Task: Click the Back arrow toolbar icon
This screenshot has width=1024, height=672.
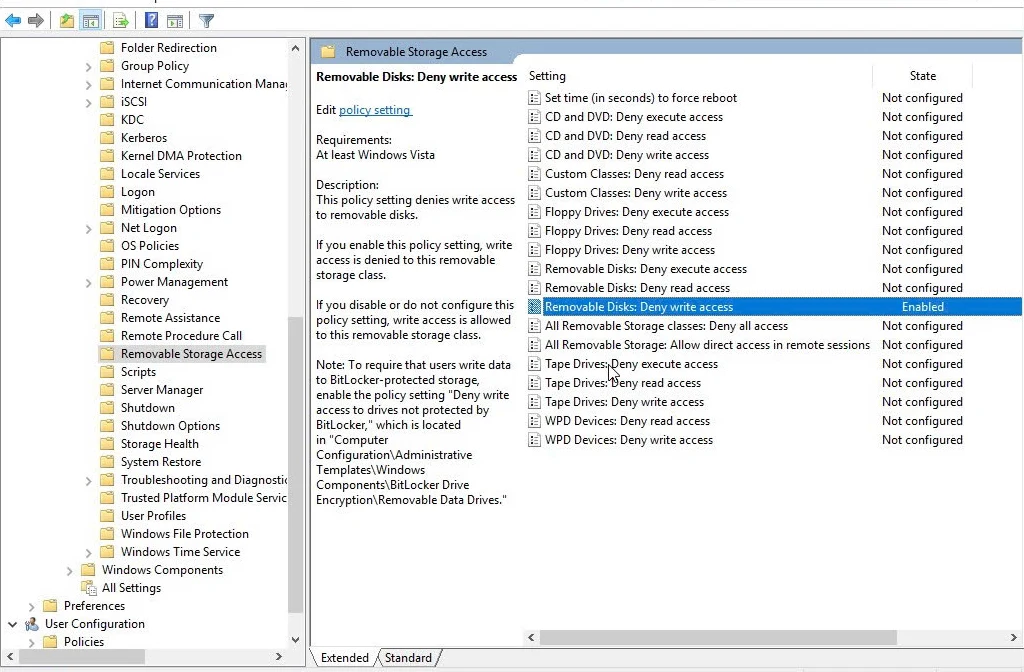Action: pos(13,21)
